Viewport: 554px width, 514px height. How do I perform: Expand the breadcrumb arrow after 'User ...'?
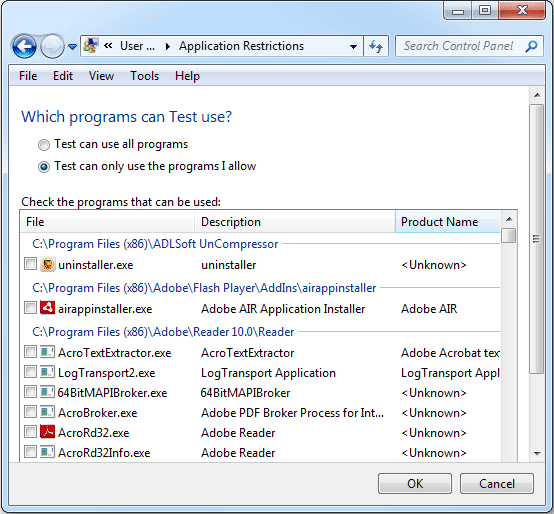point(168,46)
